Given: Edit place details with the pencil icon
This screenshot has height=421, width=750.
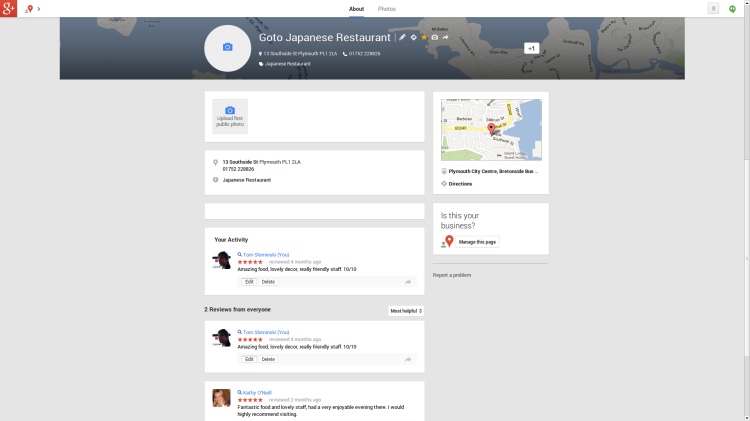Looking at the screenshot, I should coord(402,37).
